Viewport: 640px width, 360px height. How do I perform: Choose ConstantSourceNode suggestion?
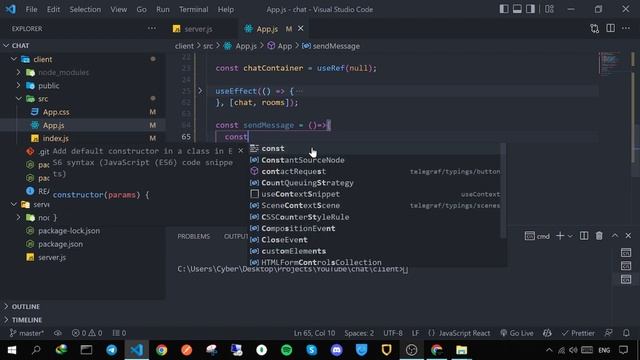376,160
